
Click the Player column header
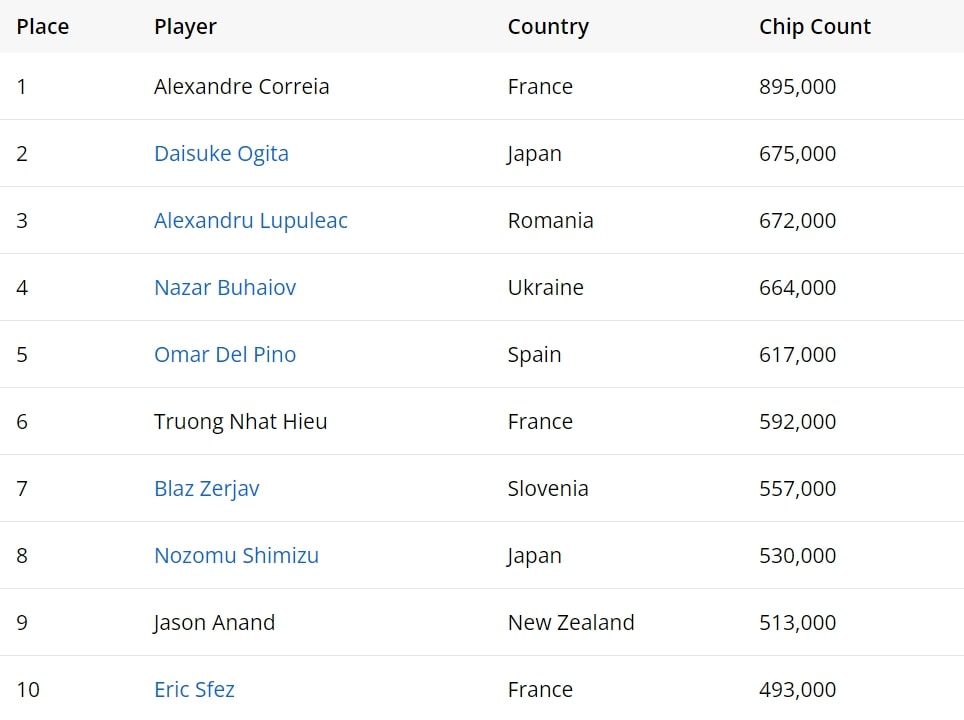point(185,27)
